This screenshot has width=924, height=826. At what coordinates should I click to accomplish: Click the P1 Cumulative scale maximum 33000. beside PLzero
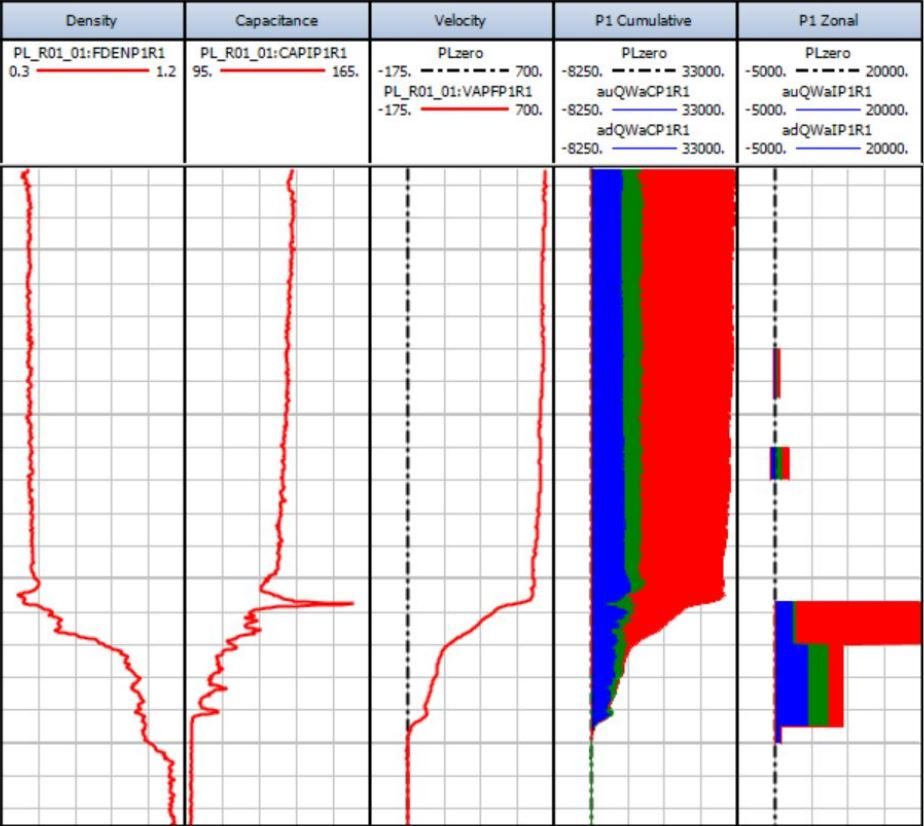[704, 72]
